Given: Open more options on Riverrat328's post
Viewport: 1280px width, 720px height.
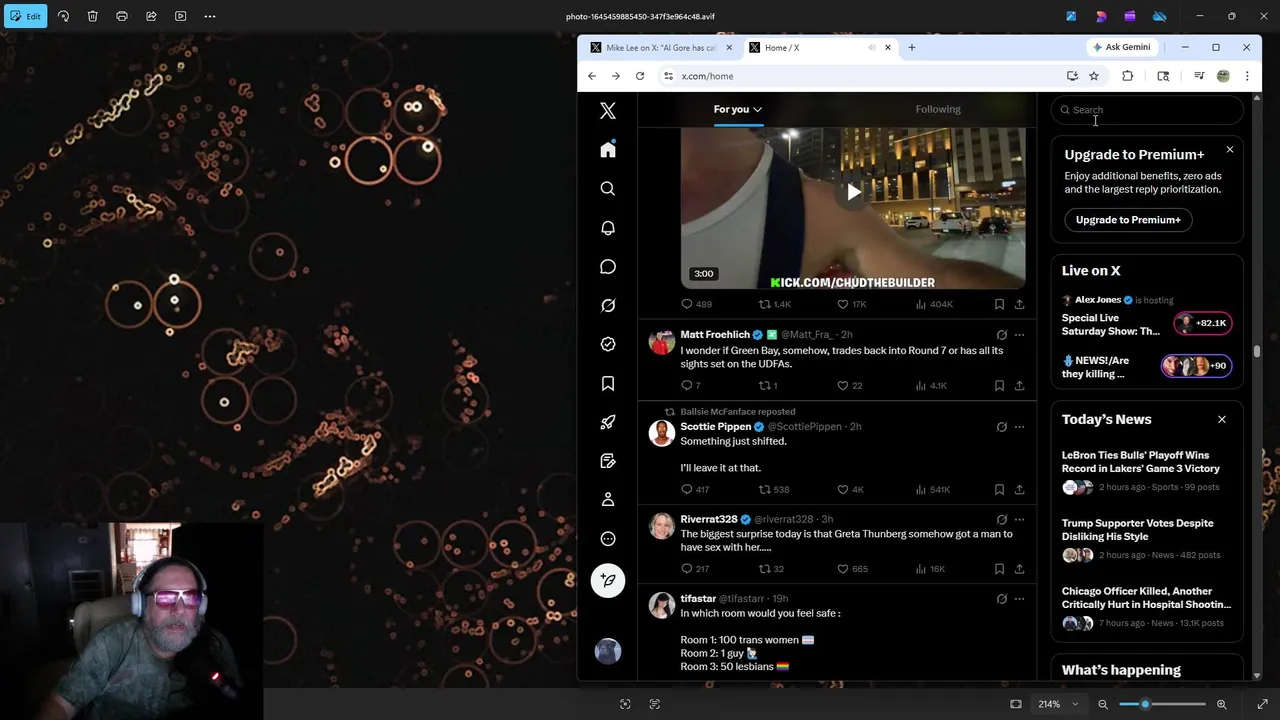Looking at the screenshot, I should point(1019,520).
